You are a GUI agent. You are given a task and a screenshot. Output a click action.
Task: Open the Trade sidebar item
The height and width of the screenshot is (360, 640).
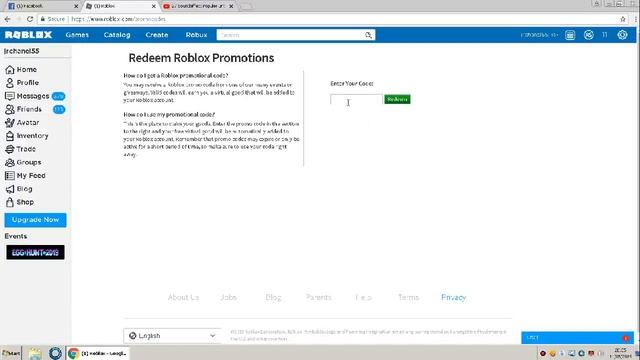20,149
